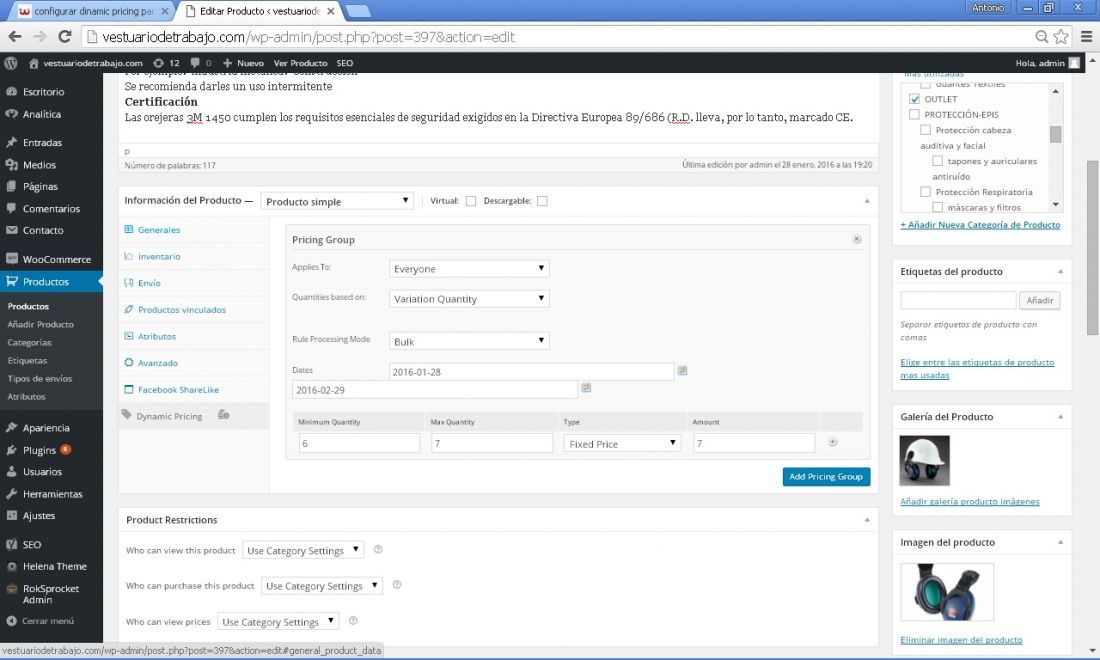Collapse Etiquetas del producto panel
This screenshot has width=1100, height=660.
pos(1060,271)
